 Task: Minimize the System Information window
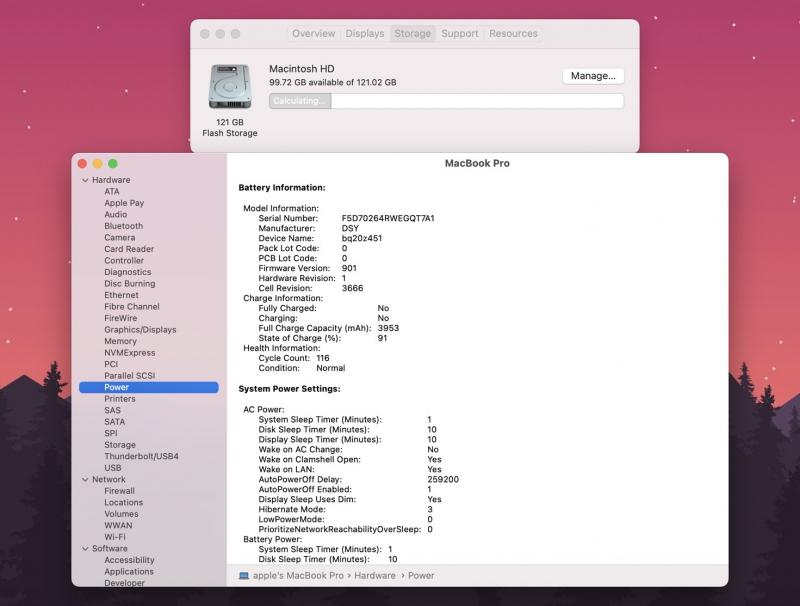coord(97,164)
